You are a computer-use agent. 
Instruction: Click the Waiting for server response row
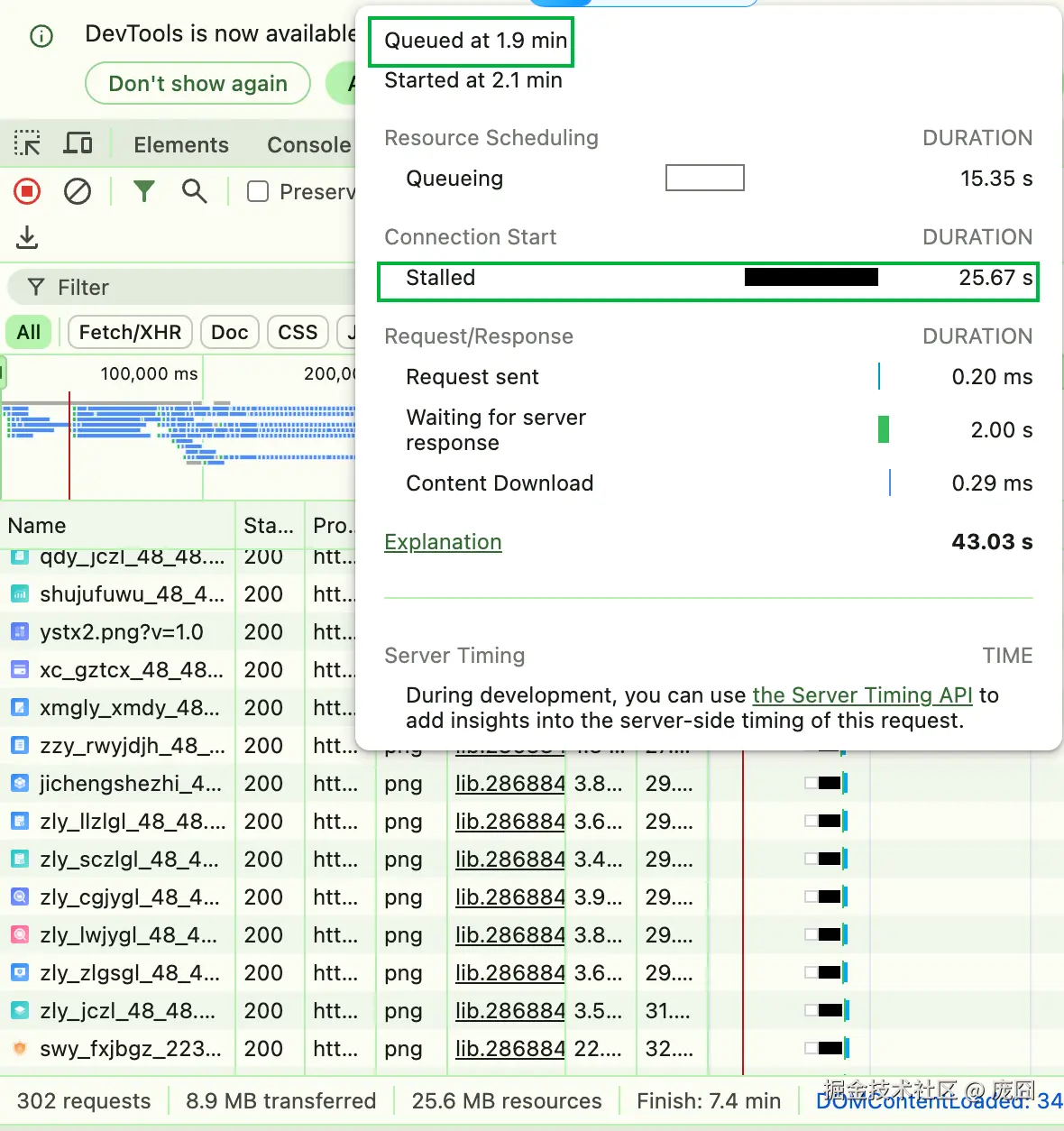tap(709, 430)
